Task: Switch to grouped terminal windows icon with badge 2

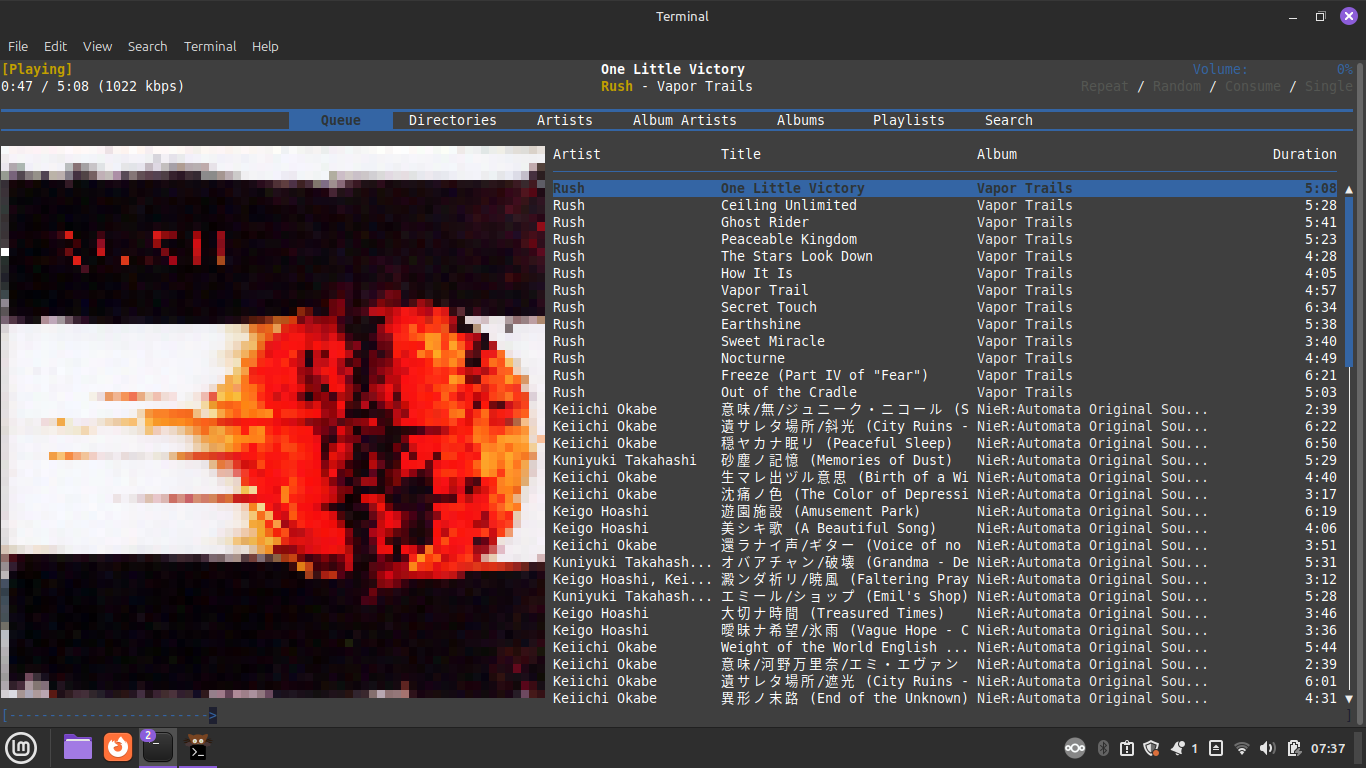Action: (x=157, y=747)
